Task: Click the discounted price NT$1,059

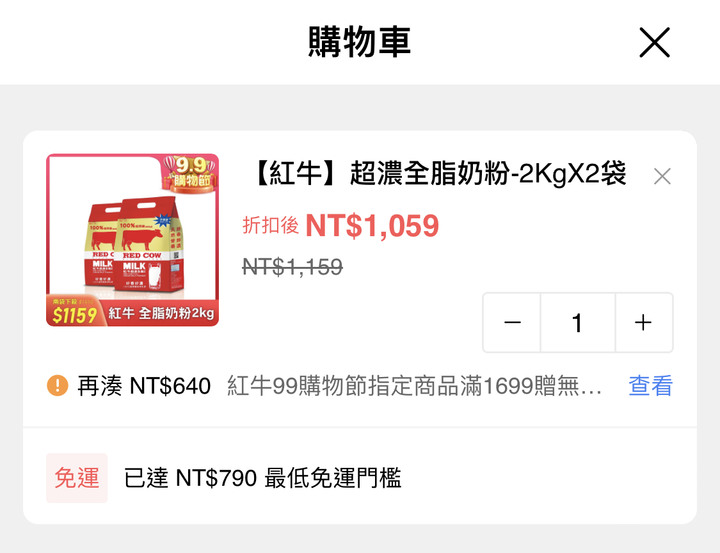Action: [x=372, y=226]
